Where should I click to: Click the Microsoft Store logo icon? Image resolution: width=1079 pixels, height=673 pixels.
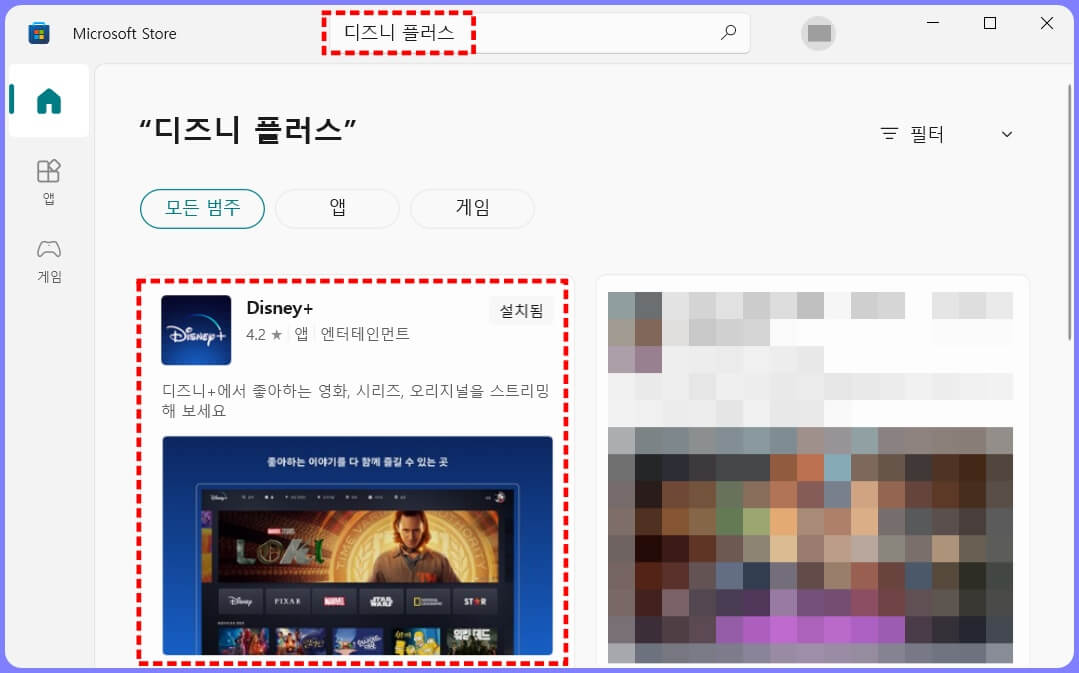point(38,32)
